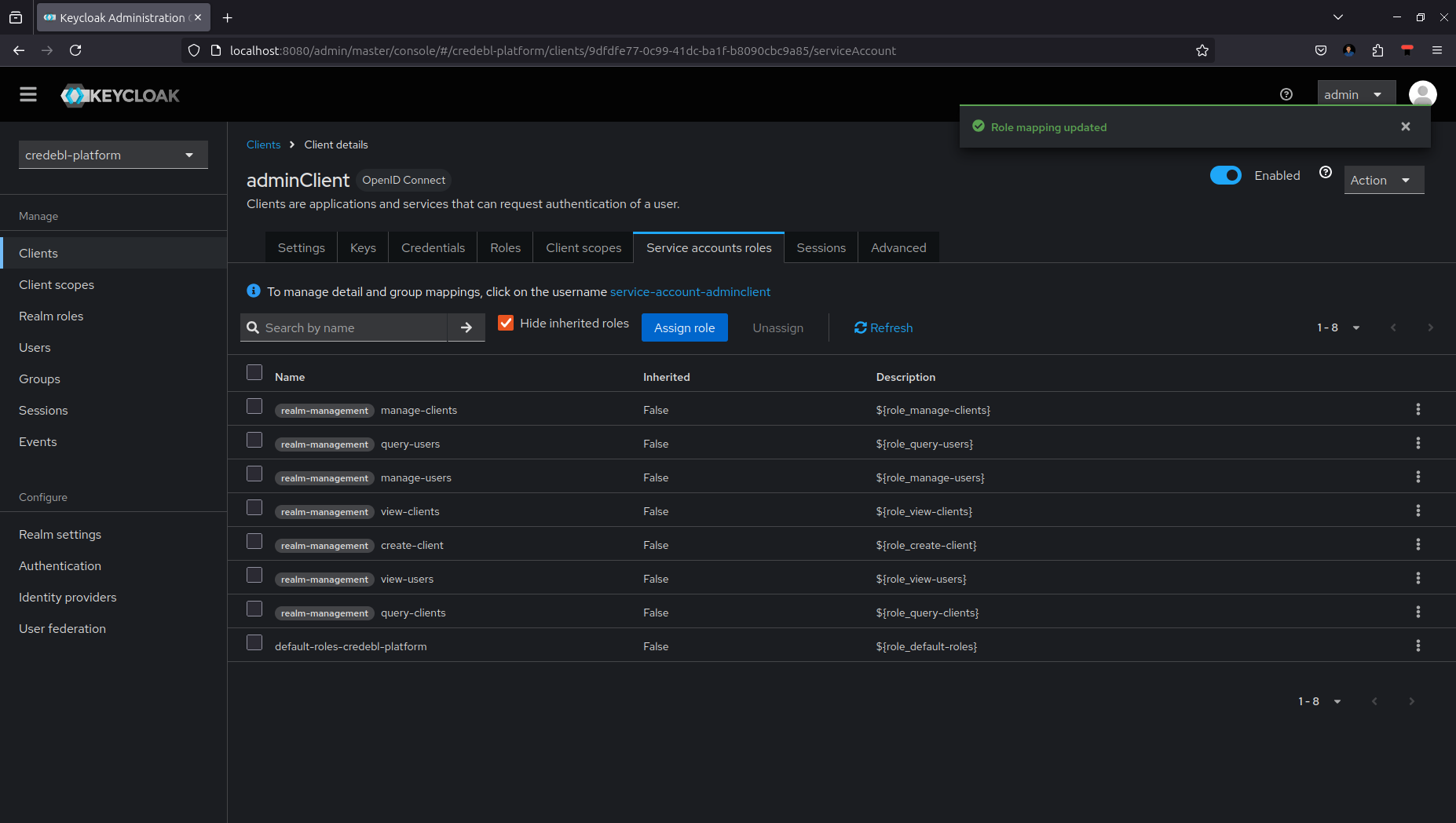
Task: Click the user avatar icon
Action: pos(1422,95)
